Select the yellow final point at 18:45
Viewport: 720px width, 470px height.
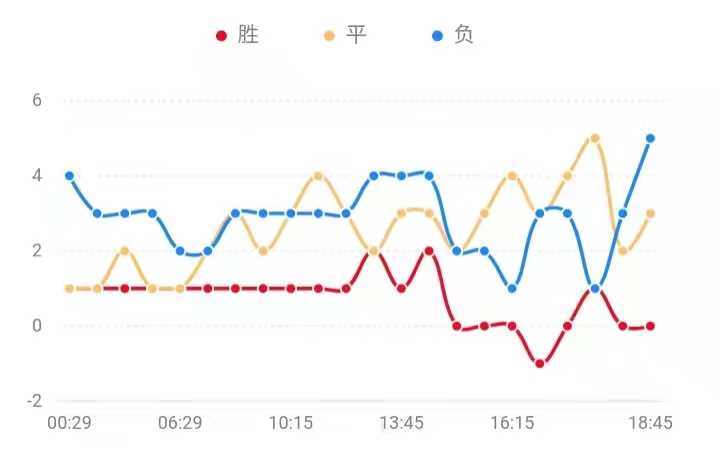tap(650, 213)
